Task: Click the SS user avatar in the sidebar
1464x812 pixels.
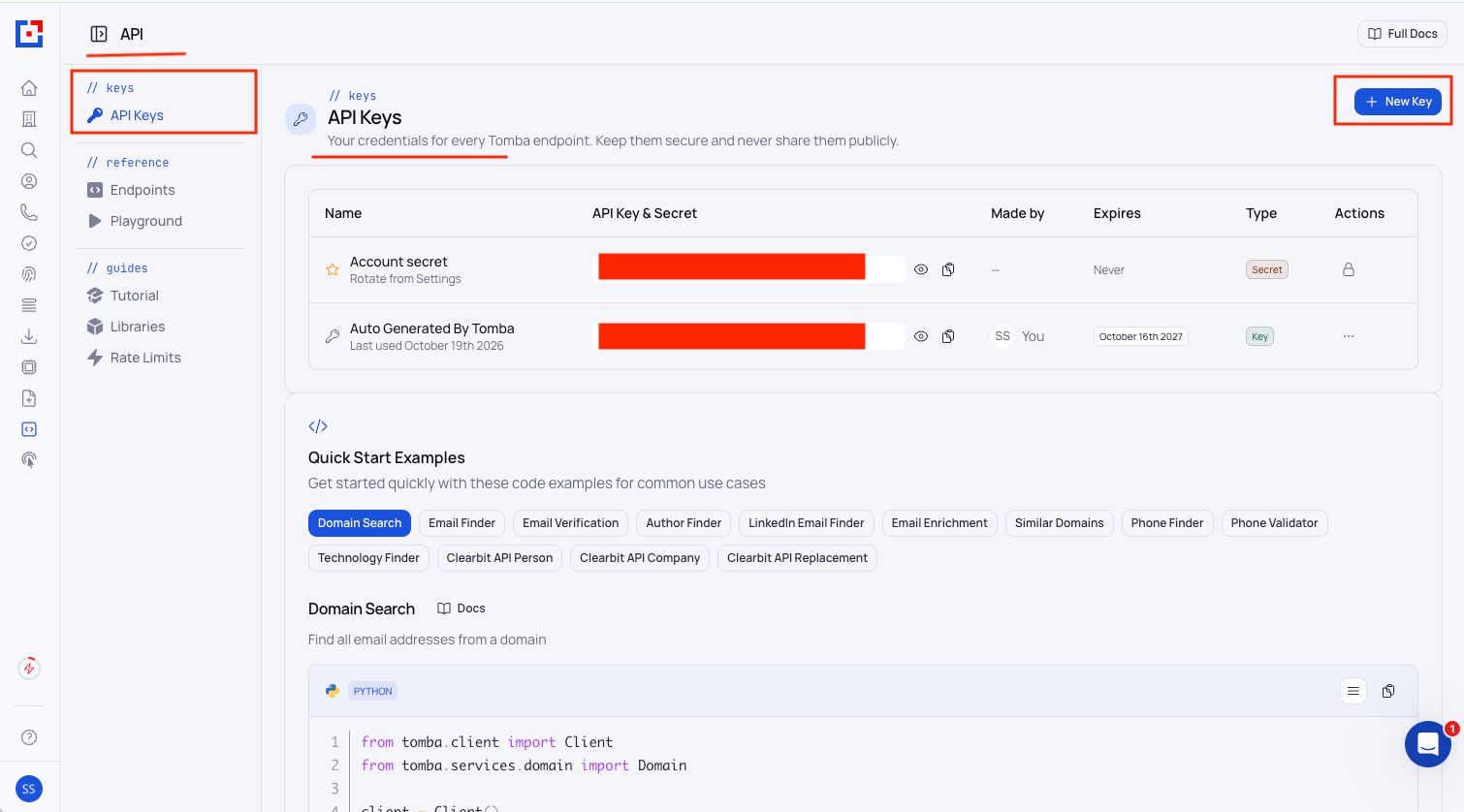Action: pyautogui.click(x=29, y=789)
